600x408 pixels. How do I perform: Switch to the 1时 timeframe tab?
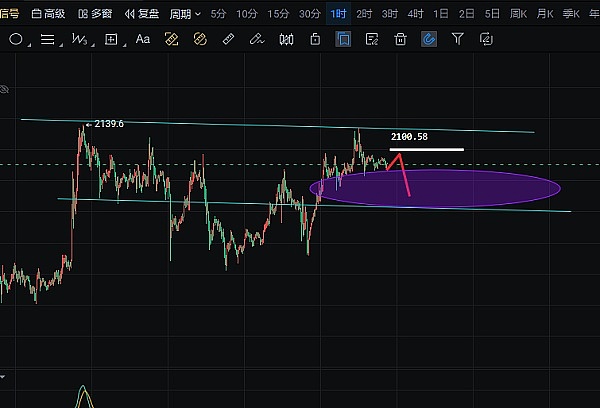click(339, 14)
